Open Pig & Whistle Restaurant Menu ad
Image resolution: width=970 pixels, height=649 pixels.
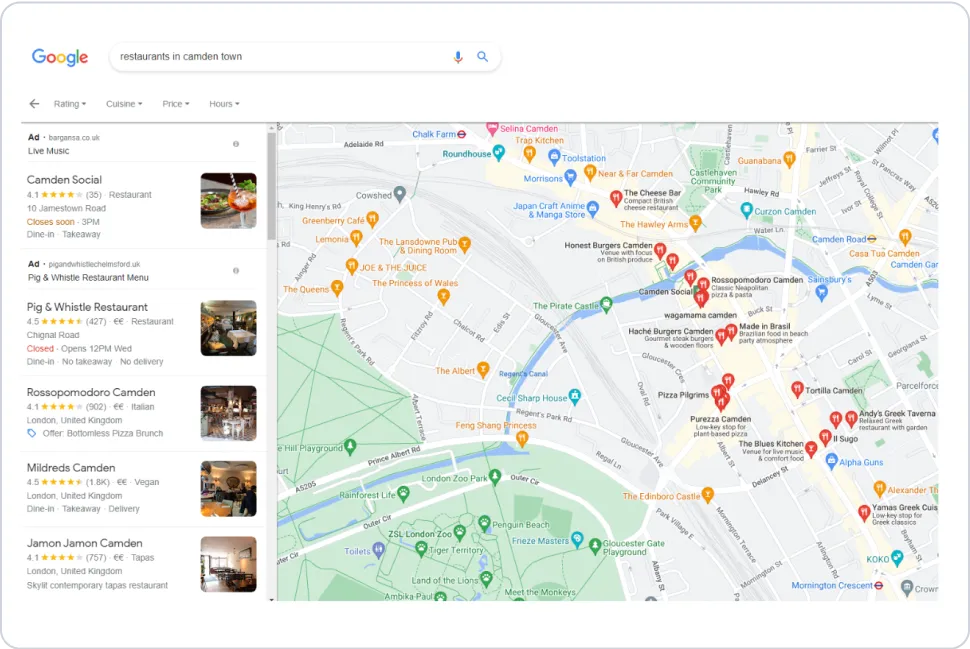(x=88, y=278)
